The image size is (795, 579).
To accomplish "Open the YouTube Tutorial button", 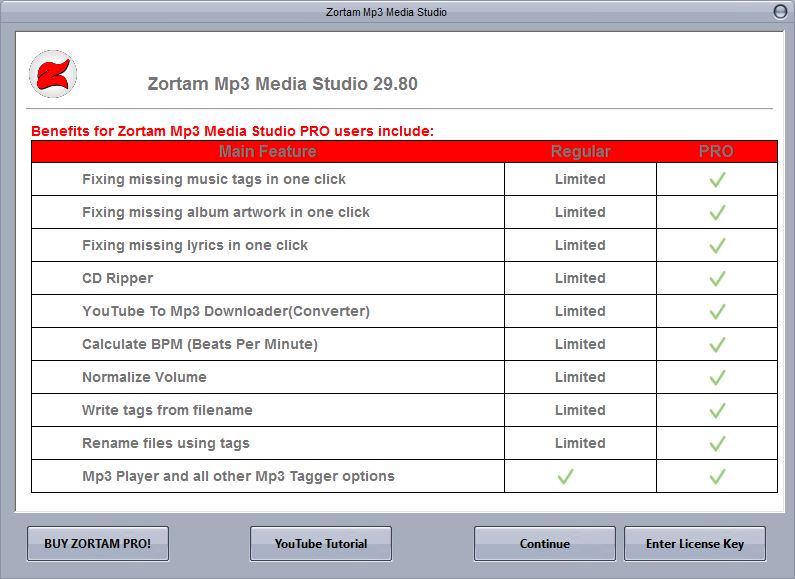I will click(x=321, y=544).
